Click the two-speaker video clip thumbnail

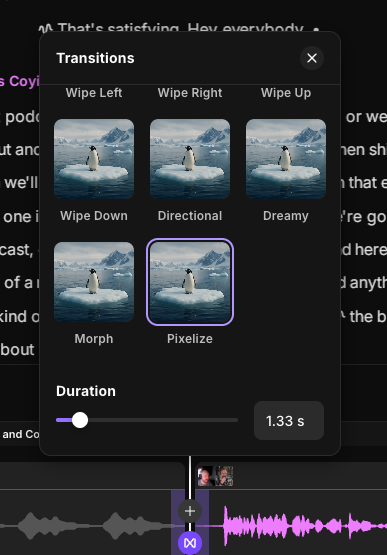tap(215, 476)
